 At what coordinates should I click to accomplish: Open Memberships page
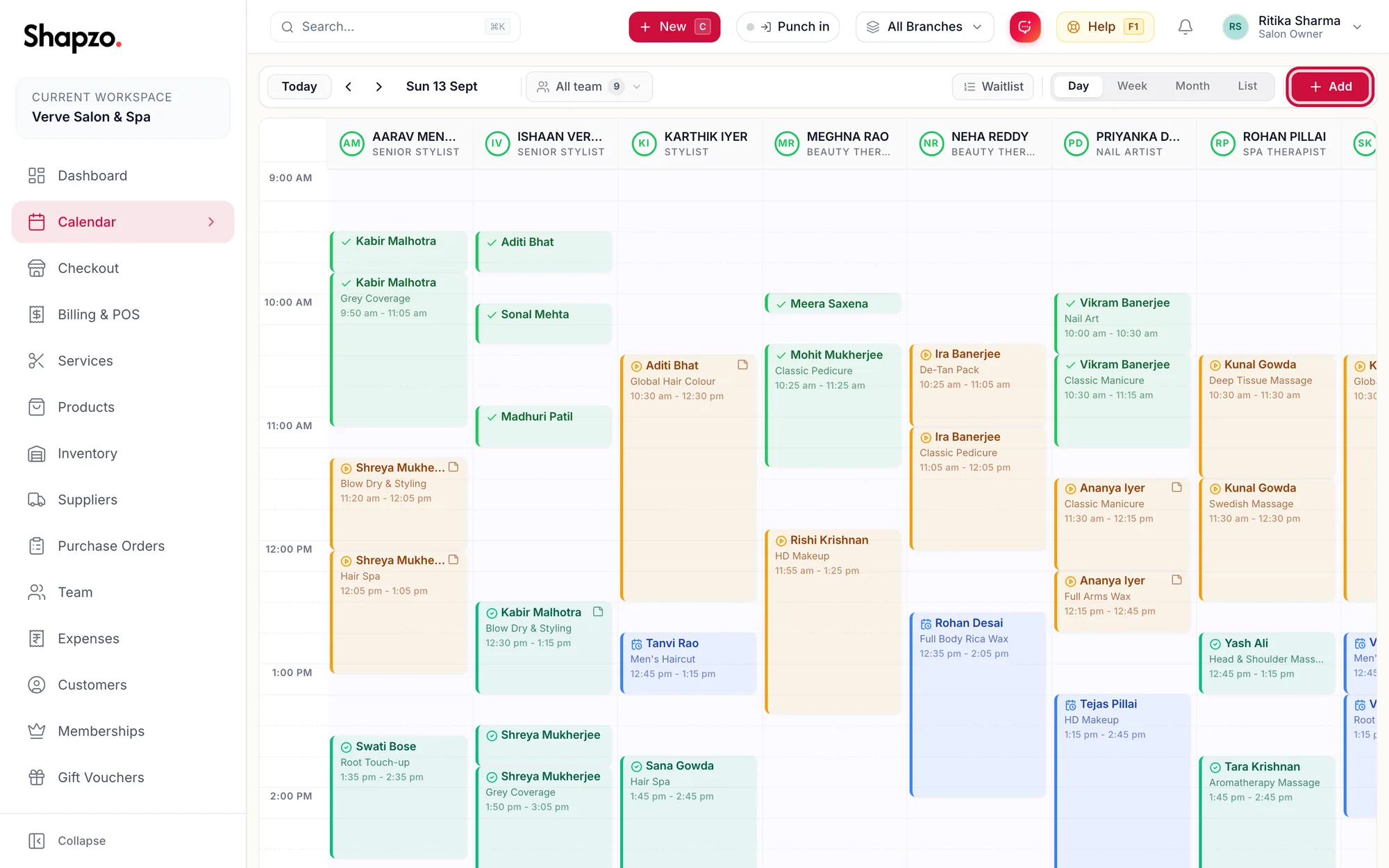[x=123, y=731]
